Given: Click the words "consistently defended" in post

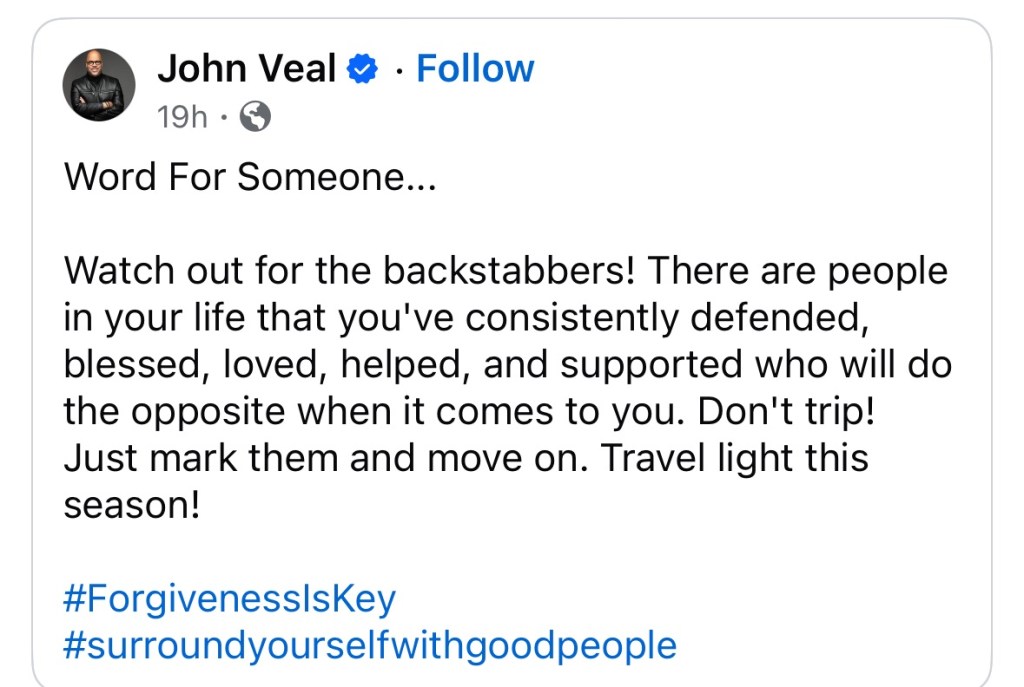Looking at the screenshot, I should point(662,318).
